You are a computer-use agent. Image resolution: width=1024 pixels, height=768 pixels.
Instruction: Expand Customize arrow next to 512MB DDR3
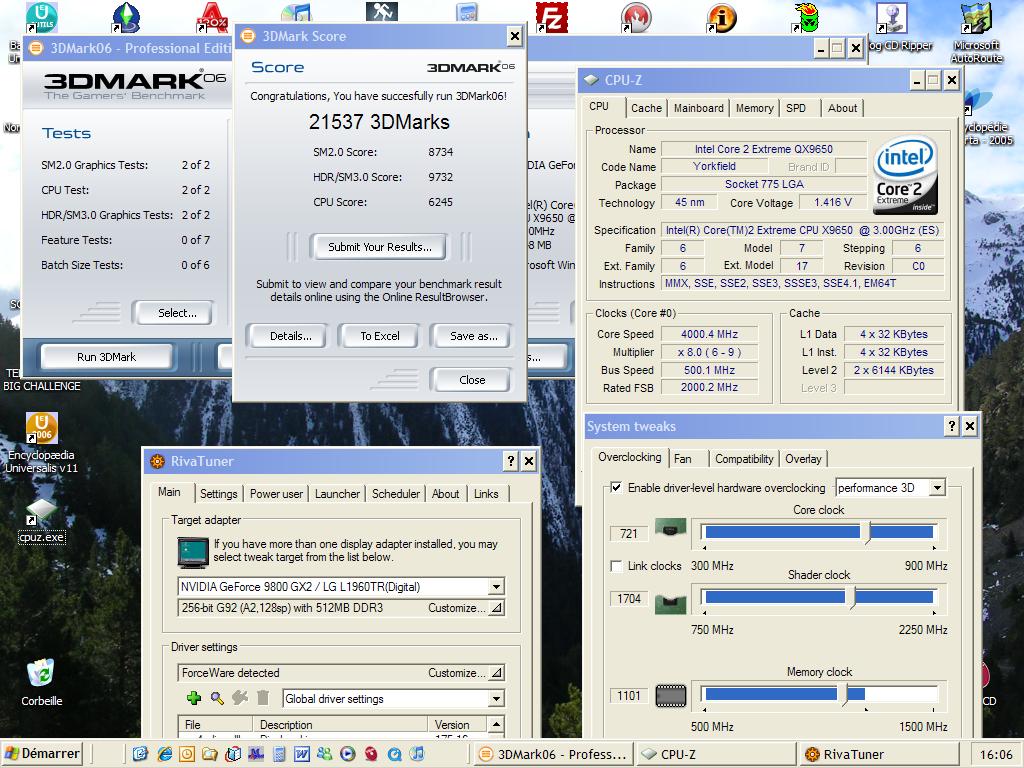coord(496,608)
